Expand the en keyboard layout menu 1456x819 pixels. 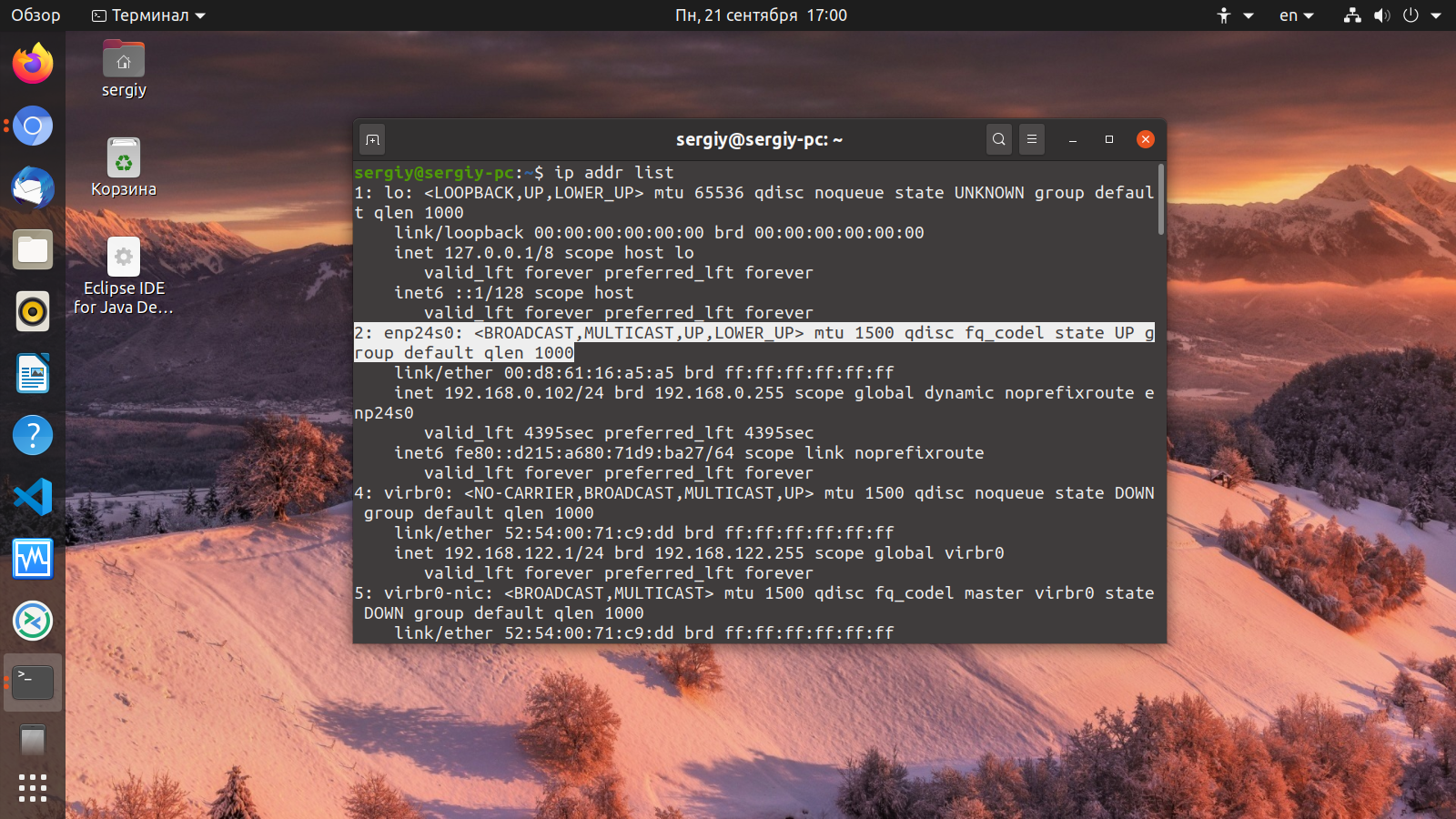1296,15
